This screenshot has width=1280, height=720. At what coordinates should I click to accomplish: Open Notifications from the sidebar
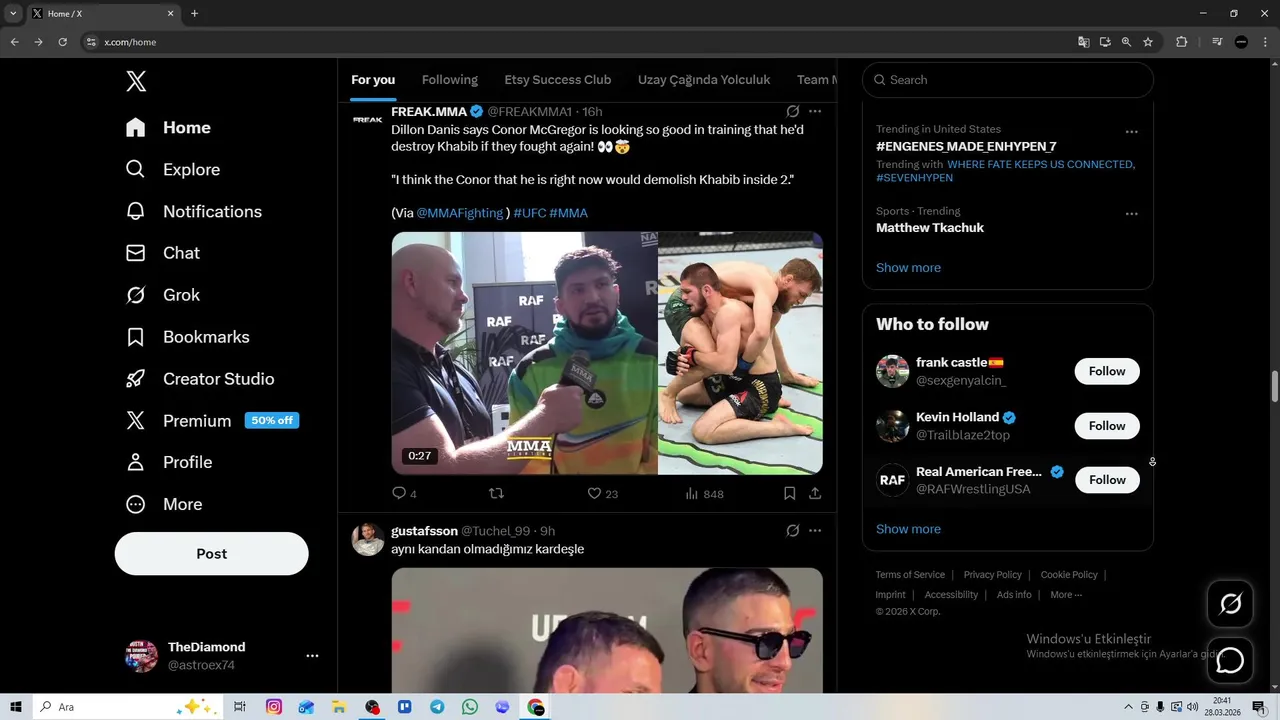(193, 212)
